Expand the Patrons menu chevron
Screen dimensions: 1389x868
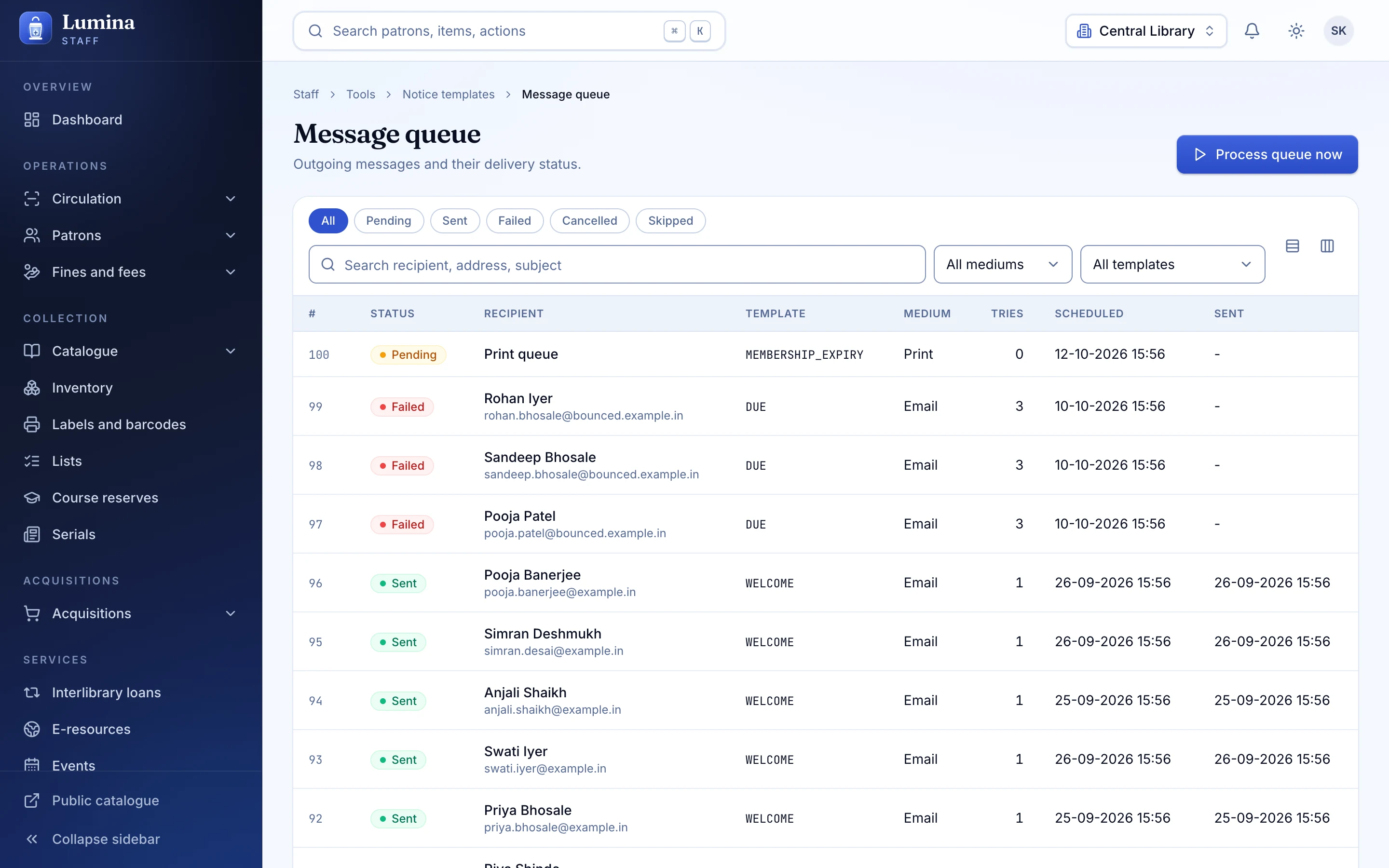[231, 235]
